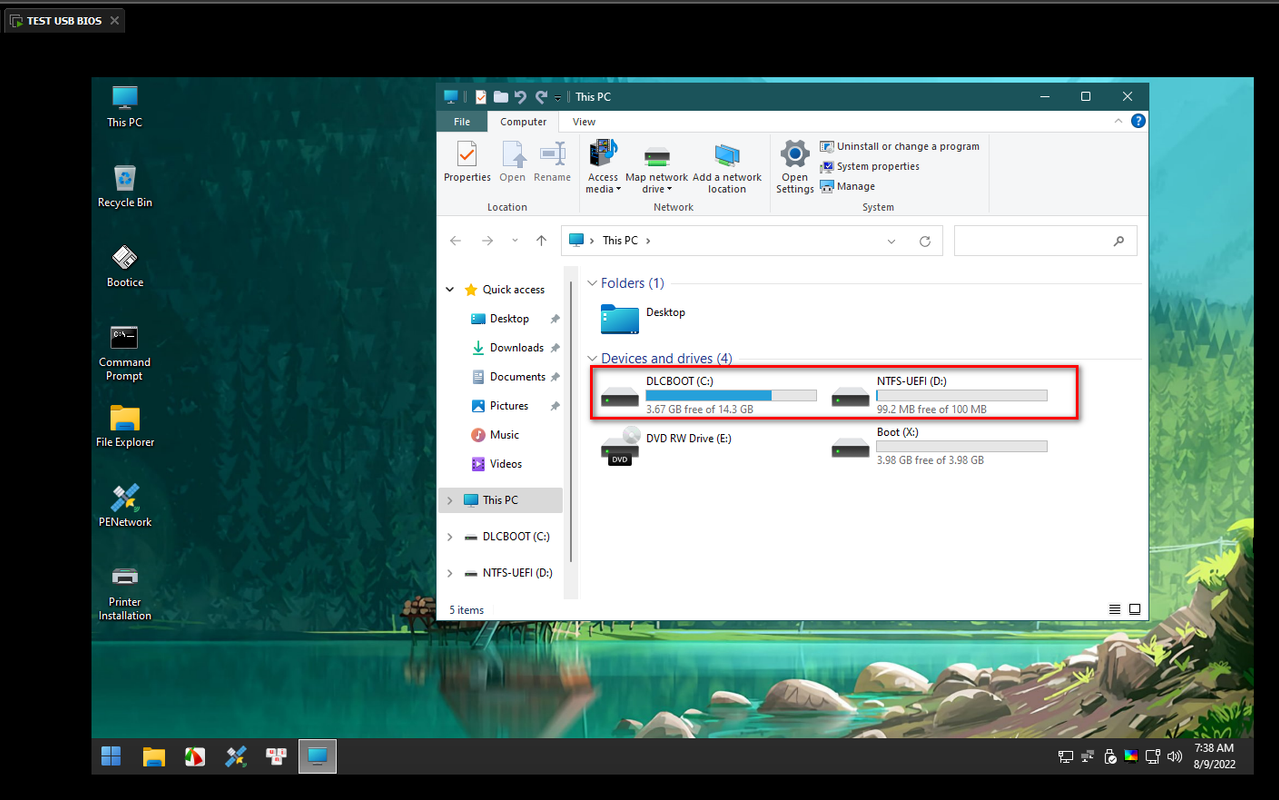1279x800 pixels.
Task: Go forward with the Forward arrow
Action: pos(487,241)
